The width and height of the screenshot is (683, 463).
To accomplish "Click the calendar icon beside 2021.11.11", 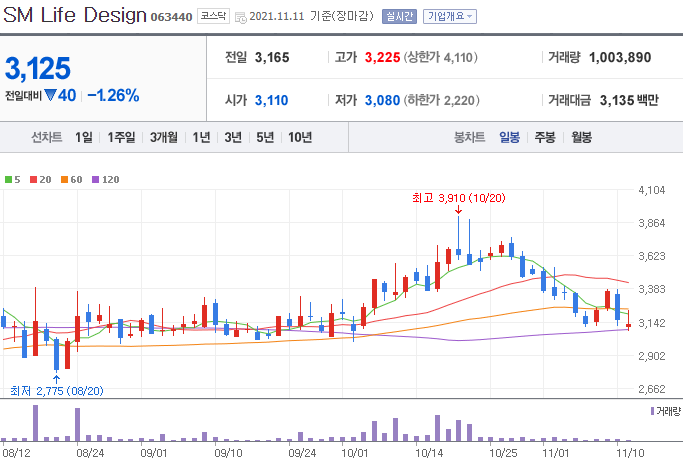I will (x=240, y=17).
